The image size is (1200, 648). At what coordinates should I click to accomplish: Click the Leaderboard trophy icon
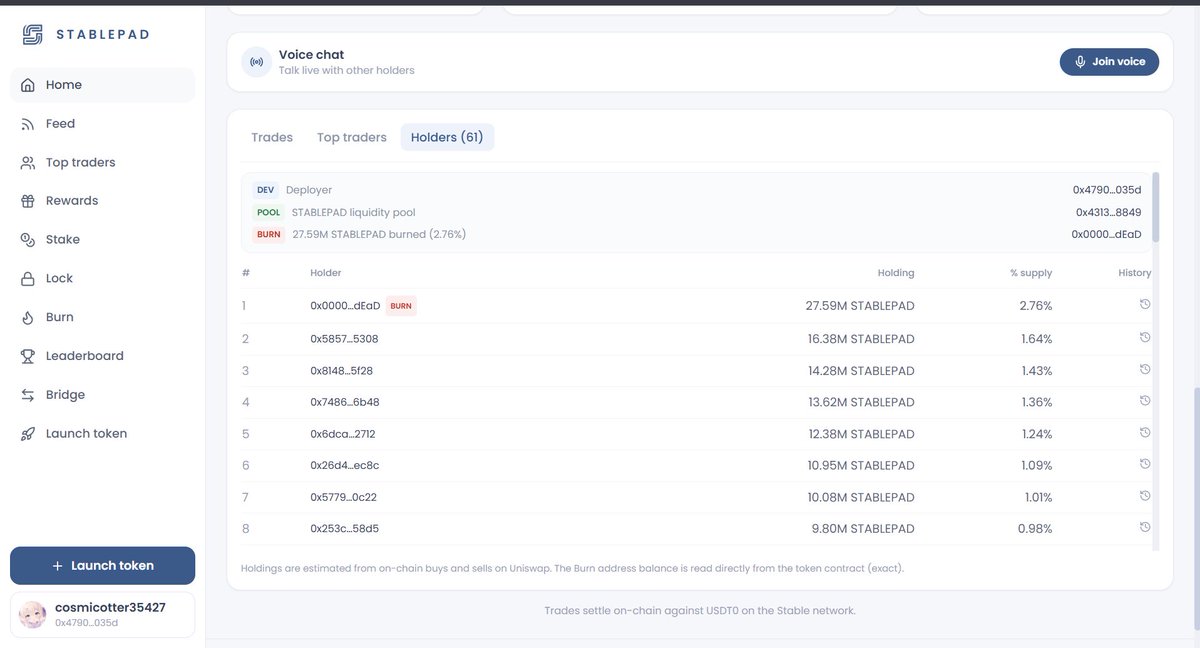click(28, 356)
